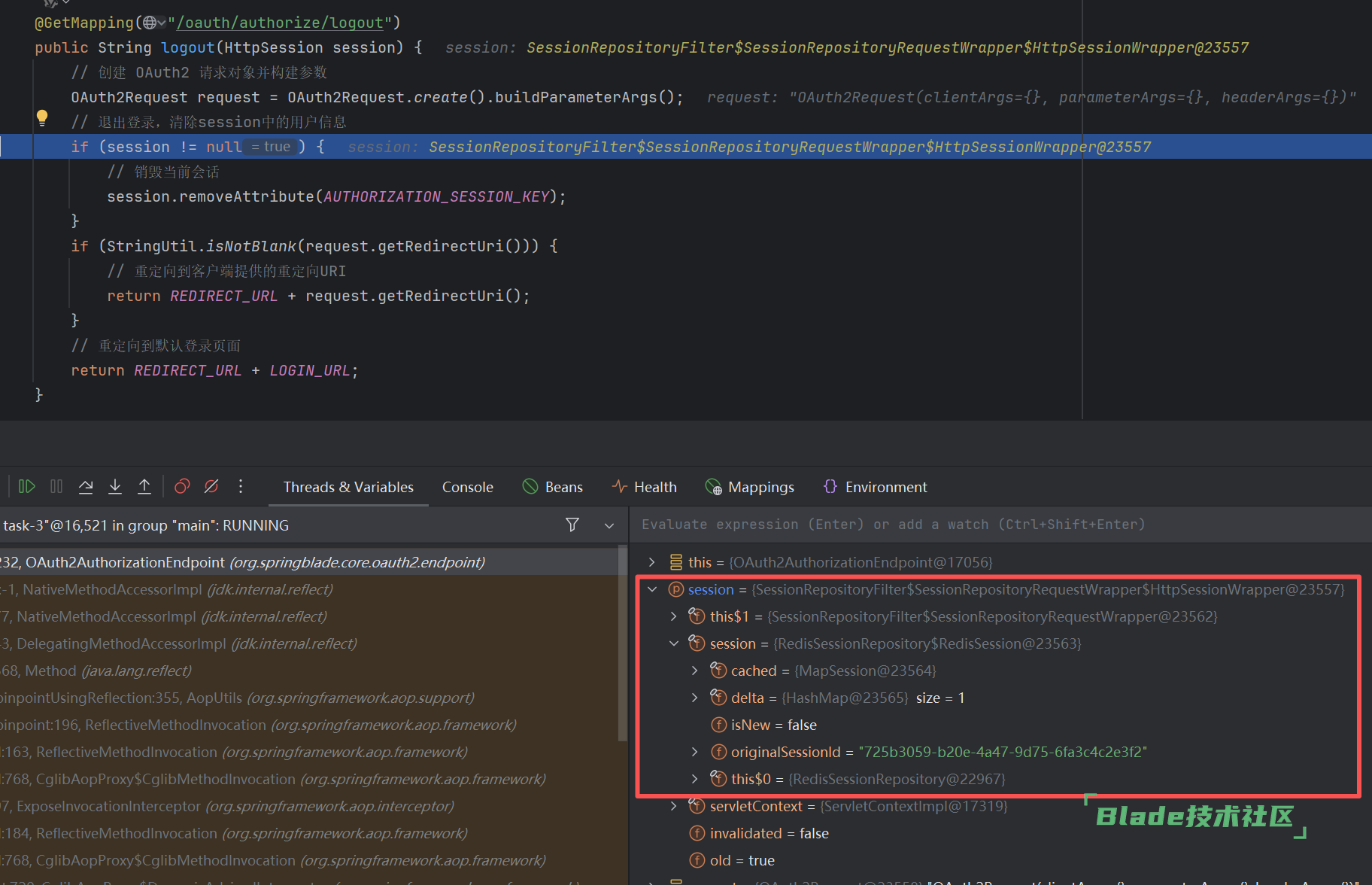Click AUTHORIZATION_SESSION_KEY constant in code
The image size is (1372, 885).
coord(436,196)
